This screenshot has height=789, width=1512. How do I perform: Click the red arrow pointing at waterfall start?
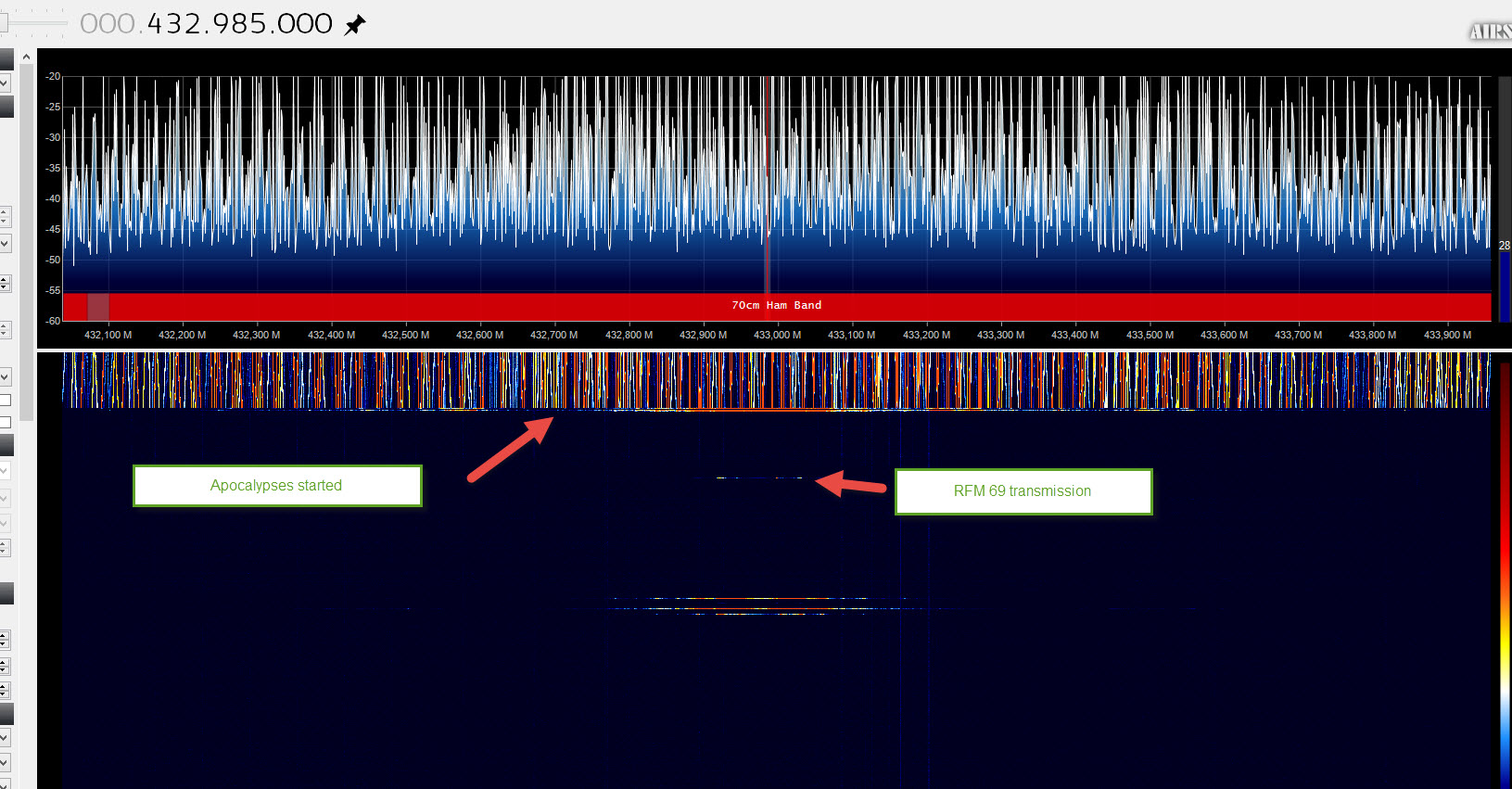(x=511, y=449)
